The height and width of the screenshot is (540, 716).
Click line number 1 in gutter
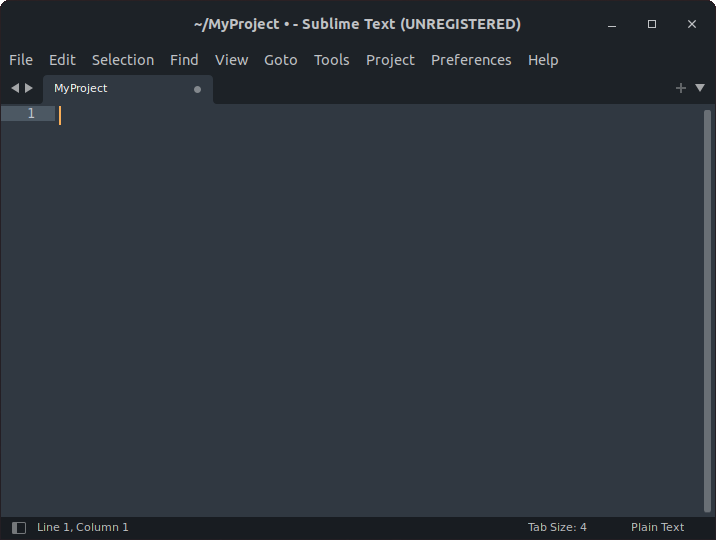click(31, 113)
